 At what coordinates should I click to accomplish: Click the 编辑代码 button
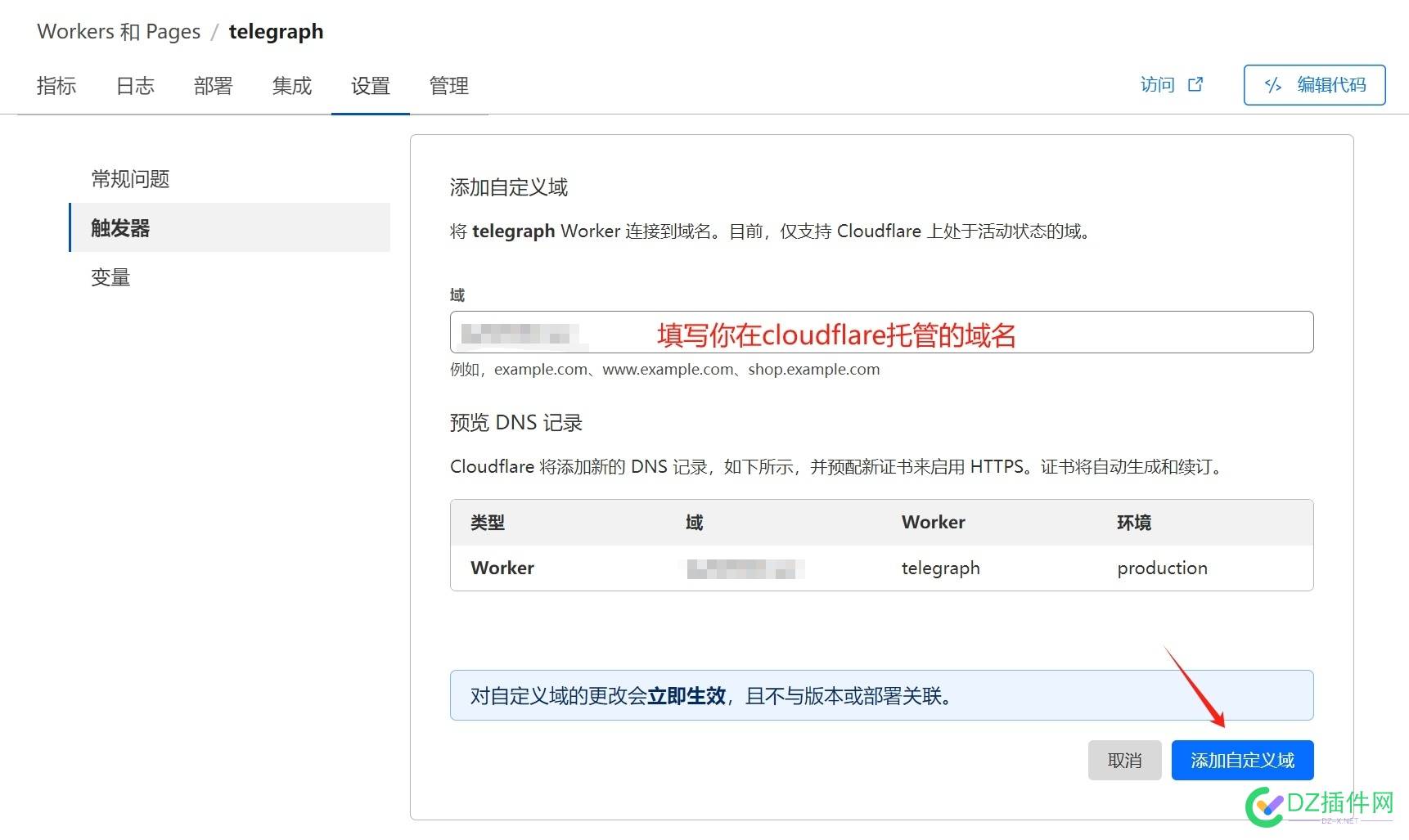(1314, 85)
